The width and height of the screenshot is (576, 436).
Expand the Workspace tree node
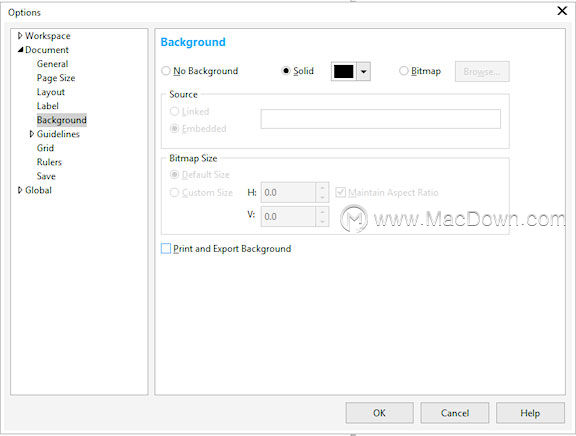20,36
